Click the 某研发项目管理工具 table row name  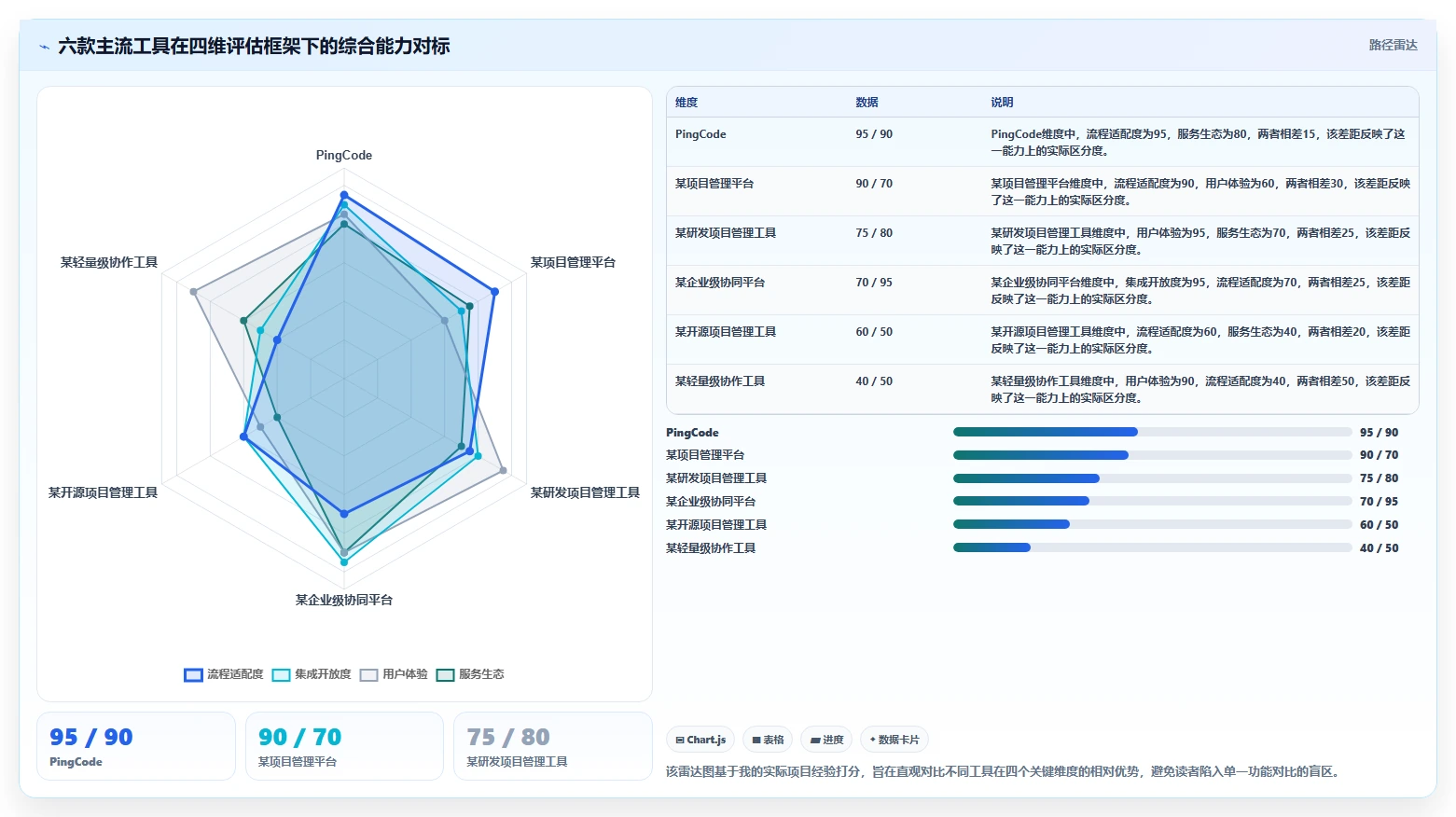[x=726, y=233]
